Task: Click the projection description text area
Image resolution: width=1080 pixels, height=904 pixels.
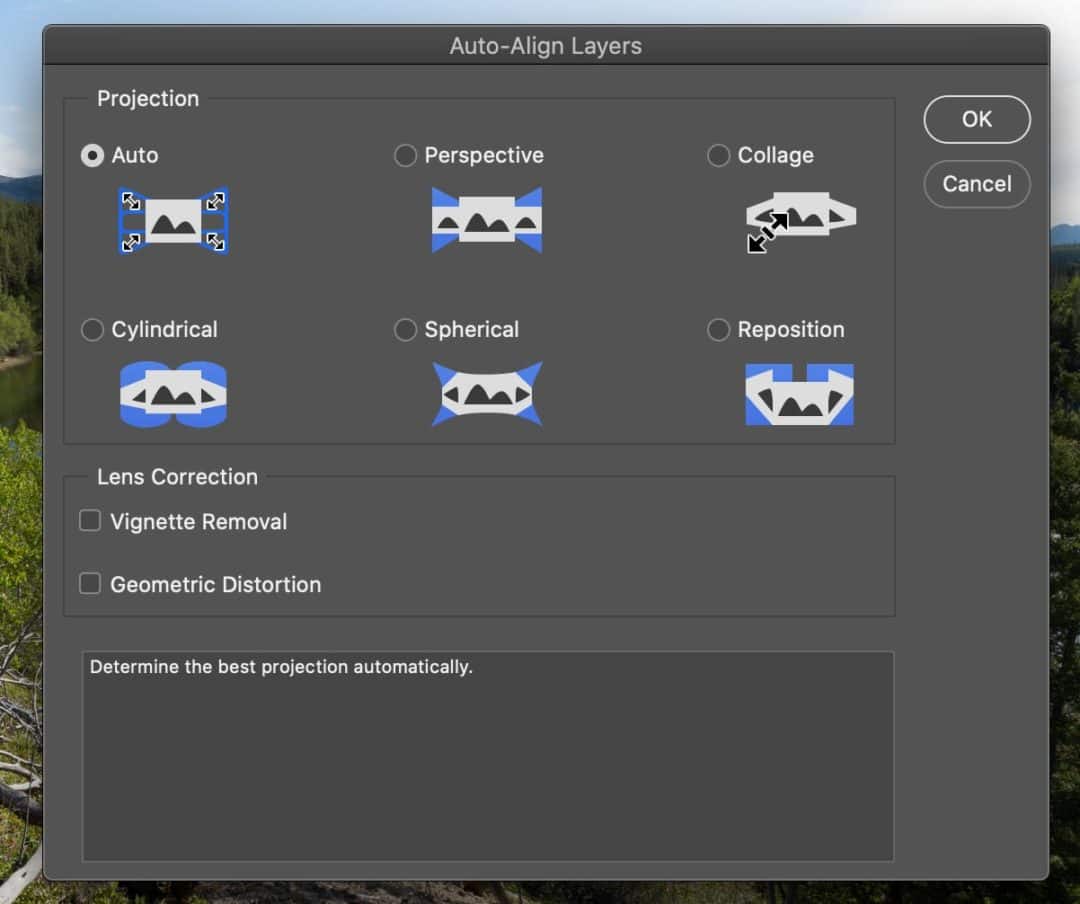Action: [487, 755]
